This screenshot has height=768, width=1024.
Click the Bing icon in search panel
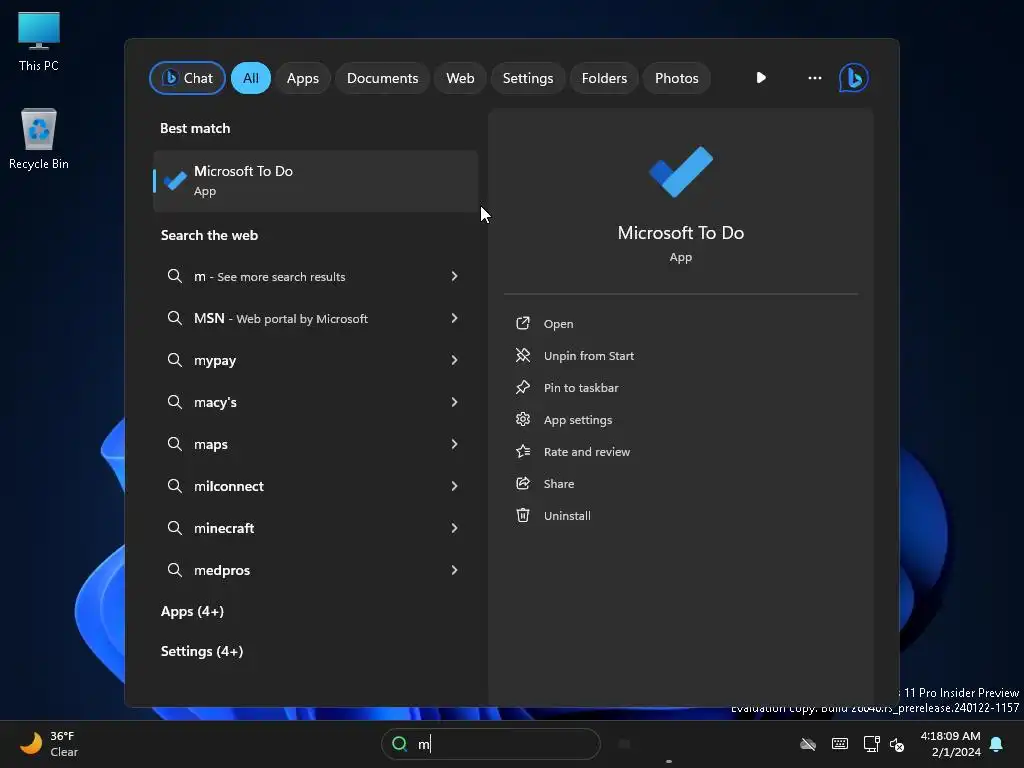[854, 78]
